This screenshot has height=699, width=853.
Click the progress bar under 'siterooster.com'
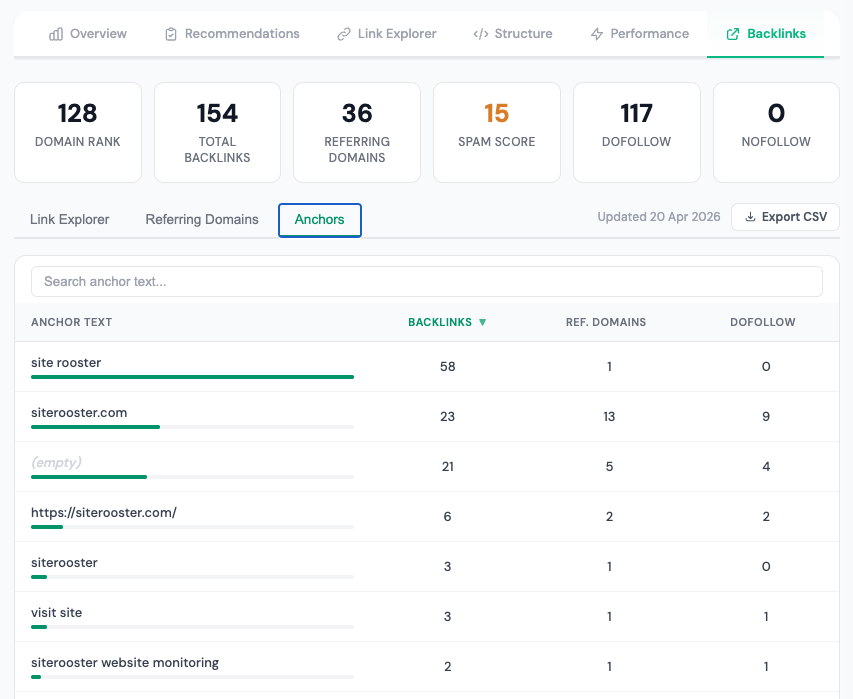click(x=193, y=426)
